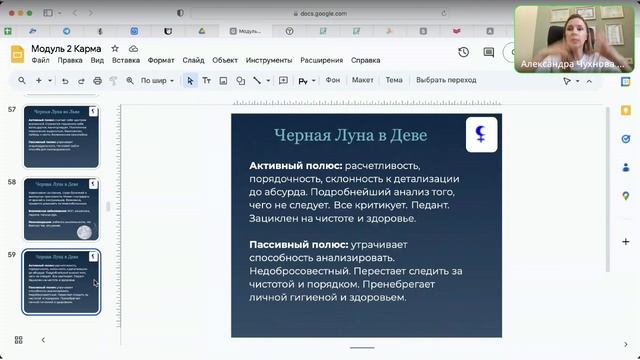
Task: Check the cloud save status icon
Action: (x=133, y=49)
